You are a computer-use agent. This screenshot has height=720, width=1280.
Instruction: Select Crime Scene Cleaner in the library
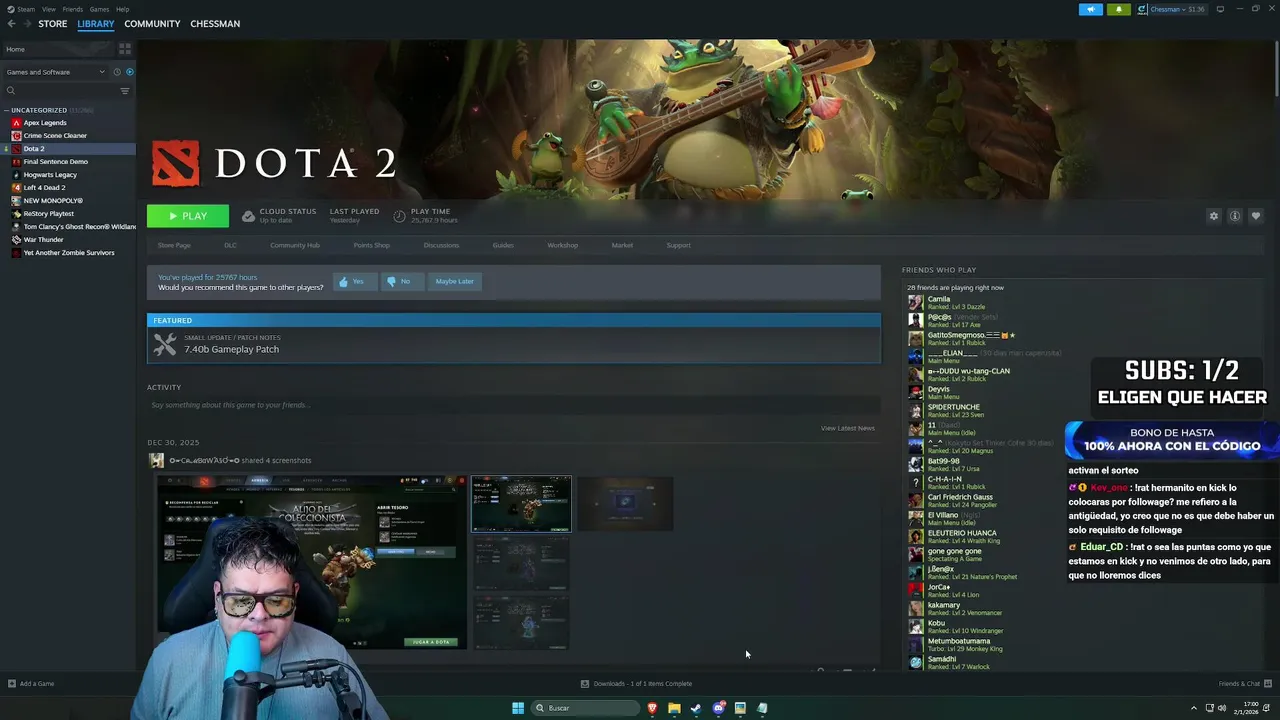(55, 136)
